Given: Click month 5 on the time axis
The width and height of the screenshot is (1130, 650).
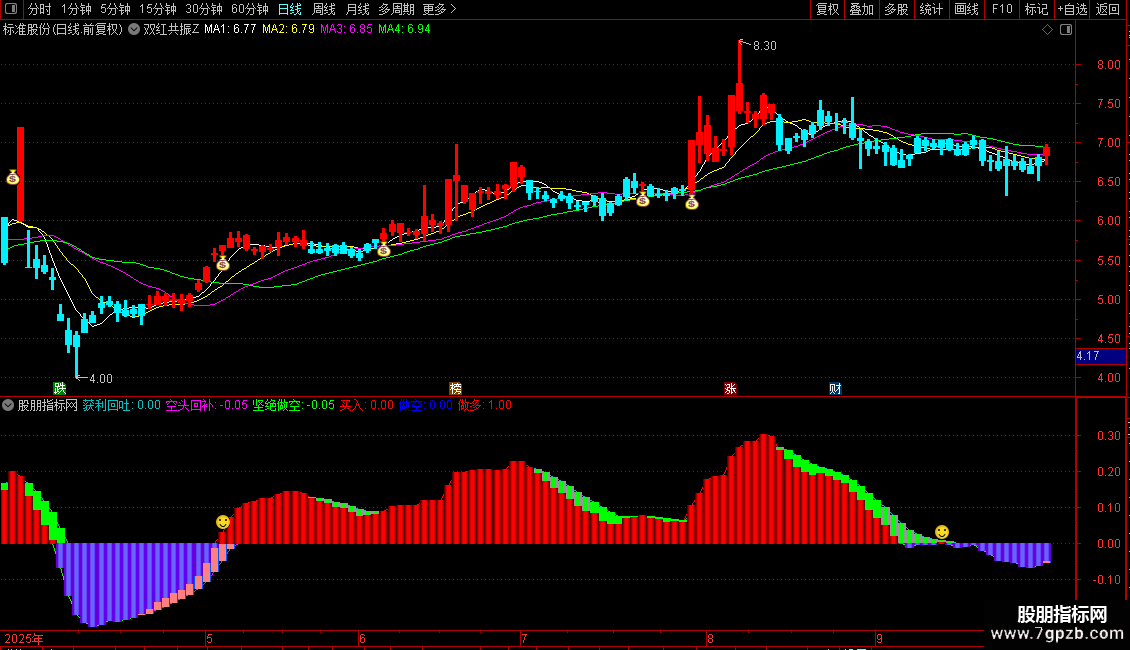Looking at the screenshot, I should (209, 638).
